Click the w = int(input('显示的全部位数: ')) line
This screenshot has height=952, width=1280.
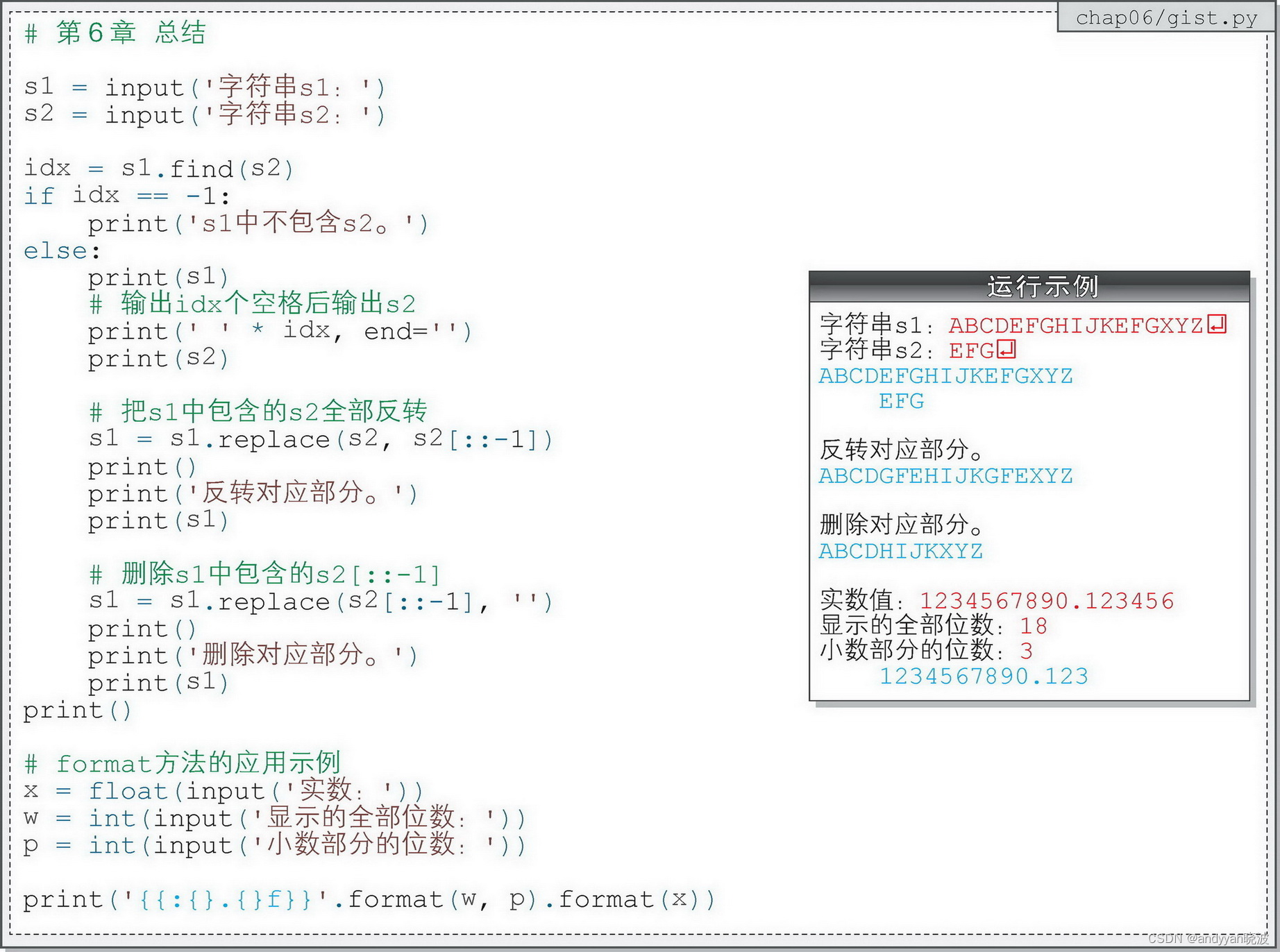(x=275, y=817)
